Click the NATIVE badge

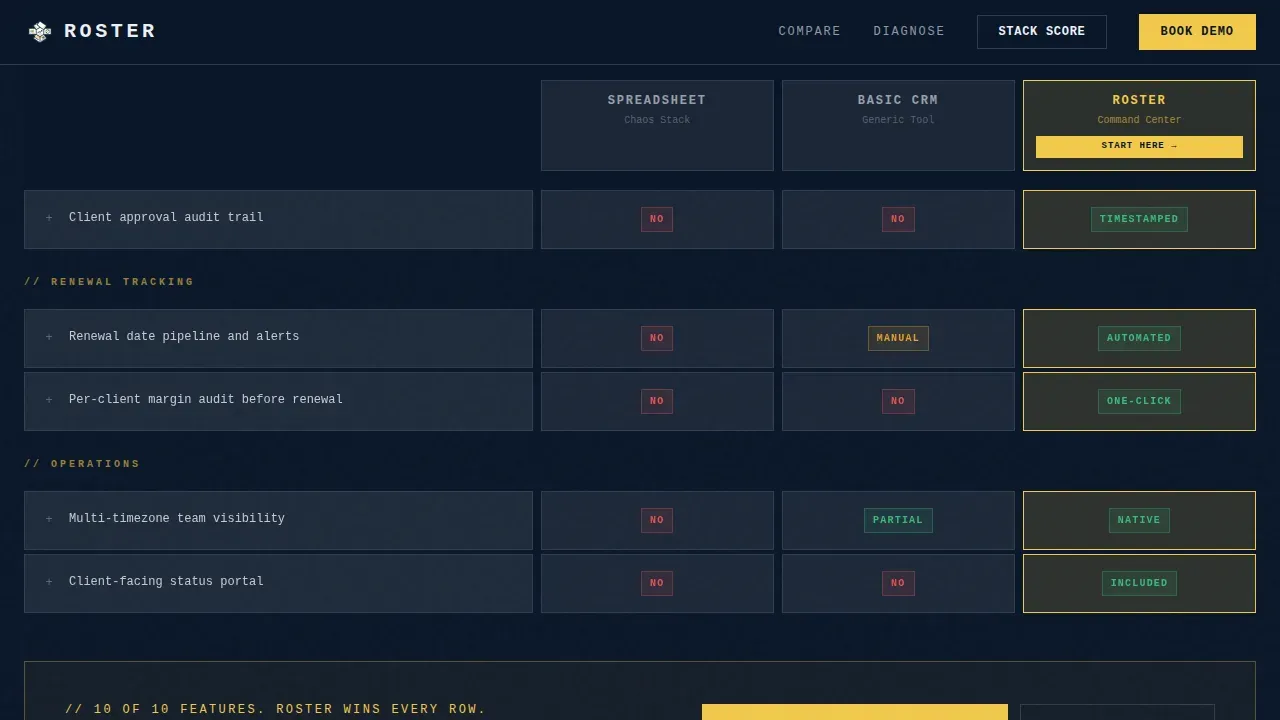[1139, 520]
